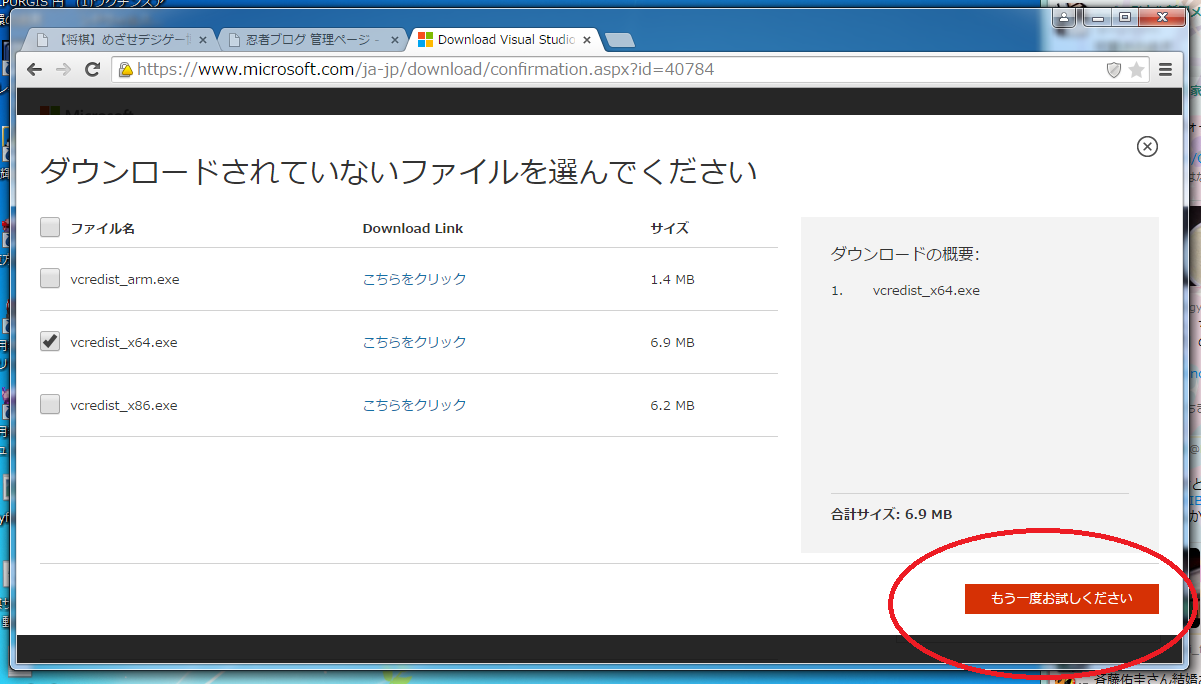The height and width of the screenshot is (684, 1201).
Task: Close the download dialog with the X circle
Action: 1147,146
